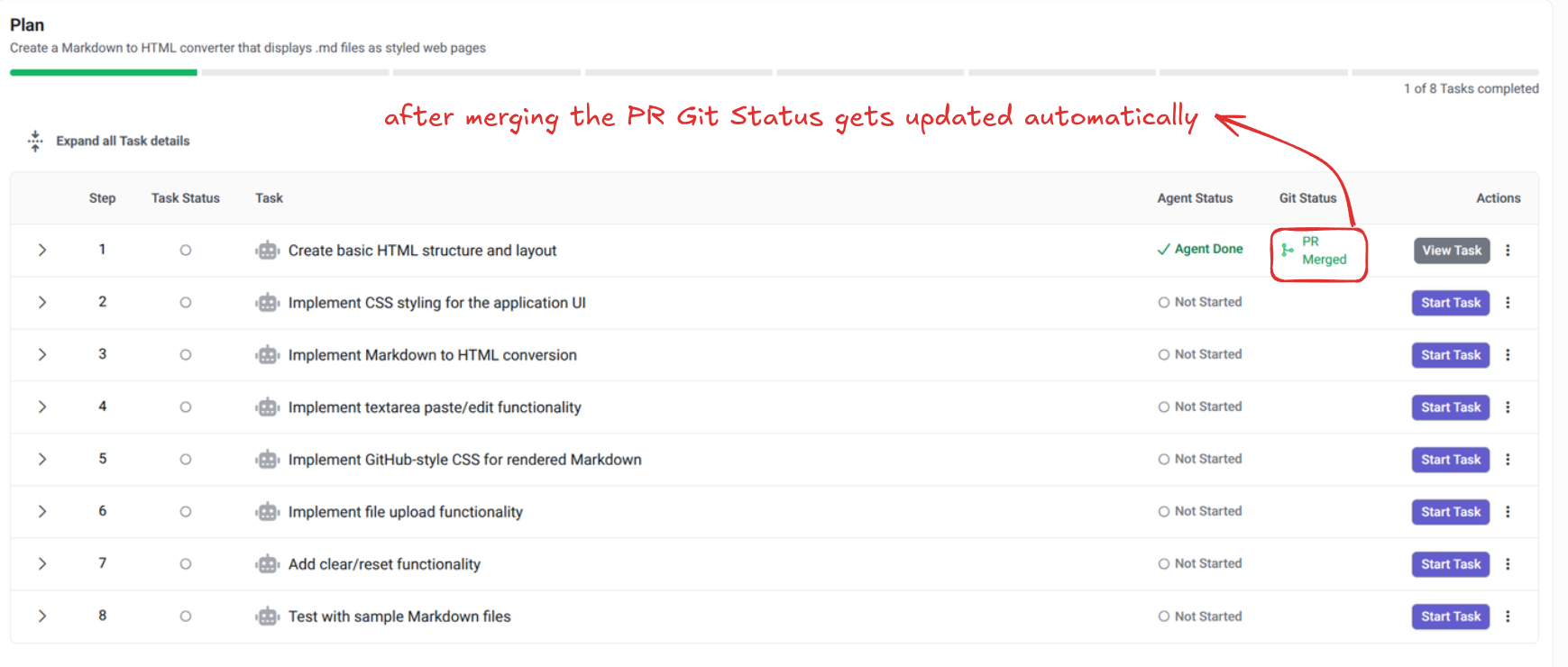The image size is (1568, 667).
Task: Expand the step 2 row chevron
Action: [x=42, y=303]
